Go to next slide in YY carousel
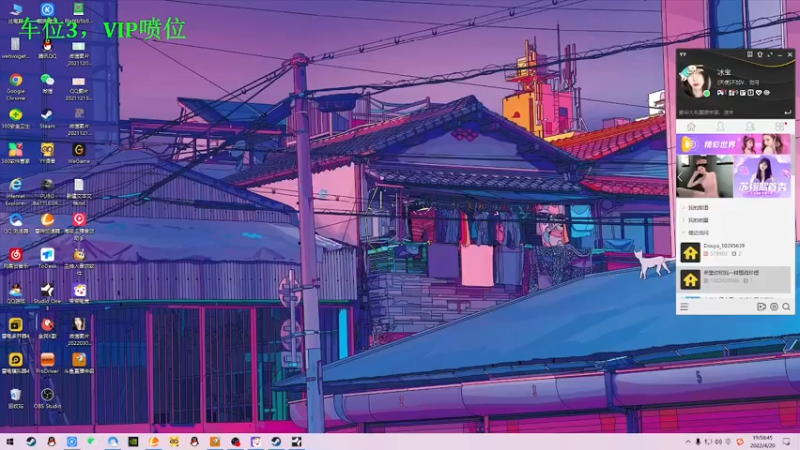 click(x=787, y=177)
